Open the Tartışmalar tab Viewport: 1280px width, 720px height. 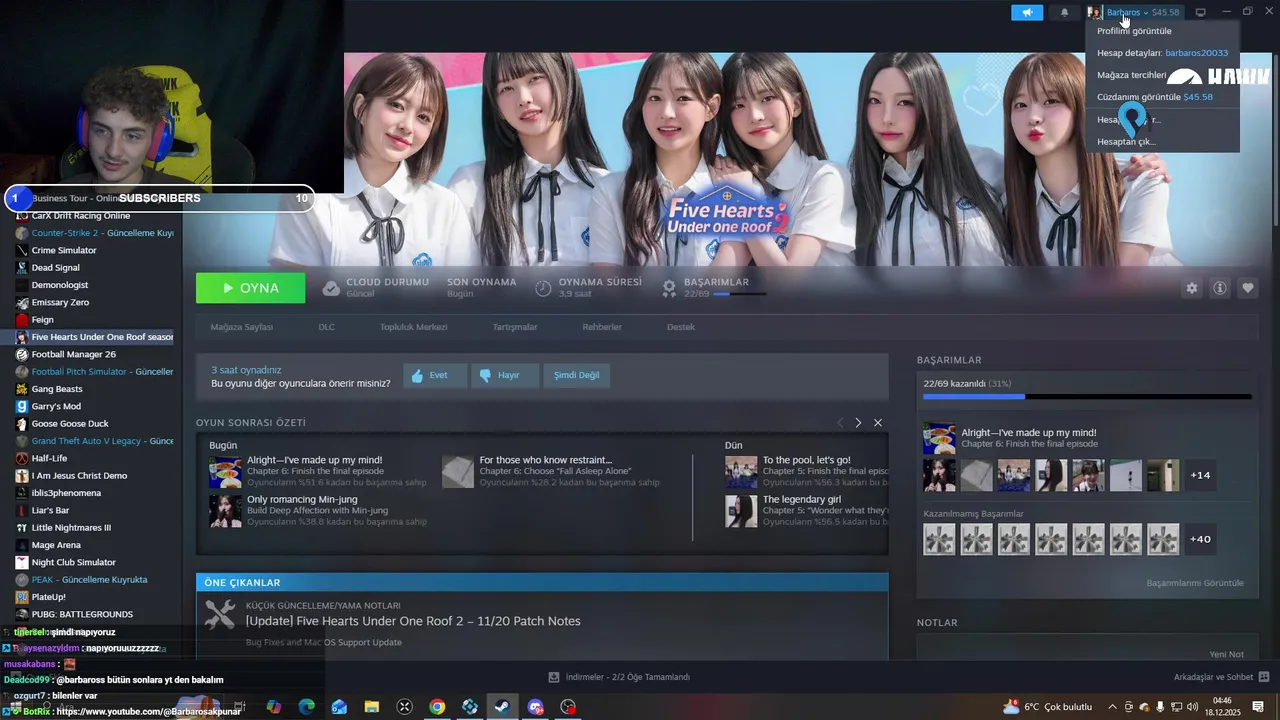point(515,327)
